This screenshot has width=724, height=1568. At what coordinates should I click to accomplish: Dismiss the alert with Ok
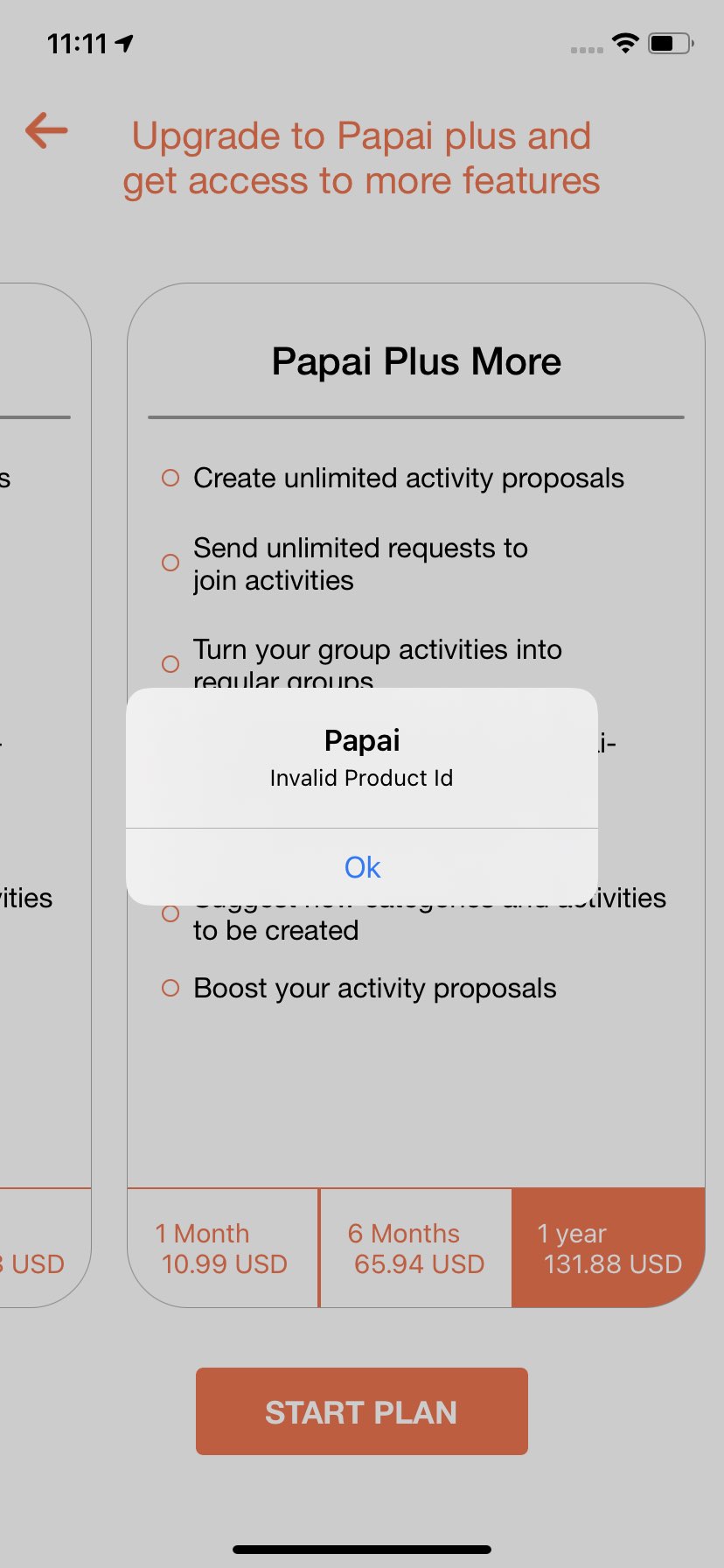tap(362, 867)
